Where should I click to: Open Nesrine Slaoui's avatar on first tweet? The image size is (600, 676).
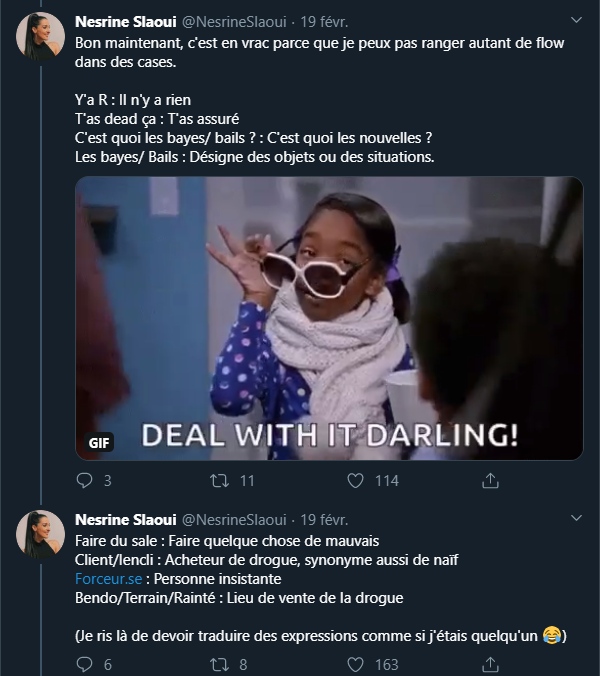(x=40, y=37)
